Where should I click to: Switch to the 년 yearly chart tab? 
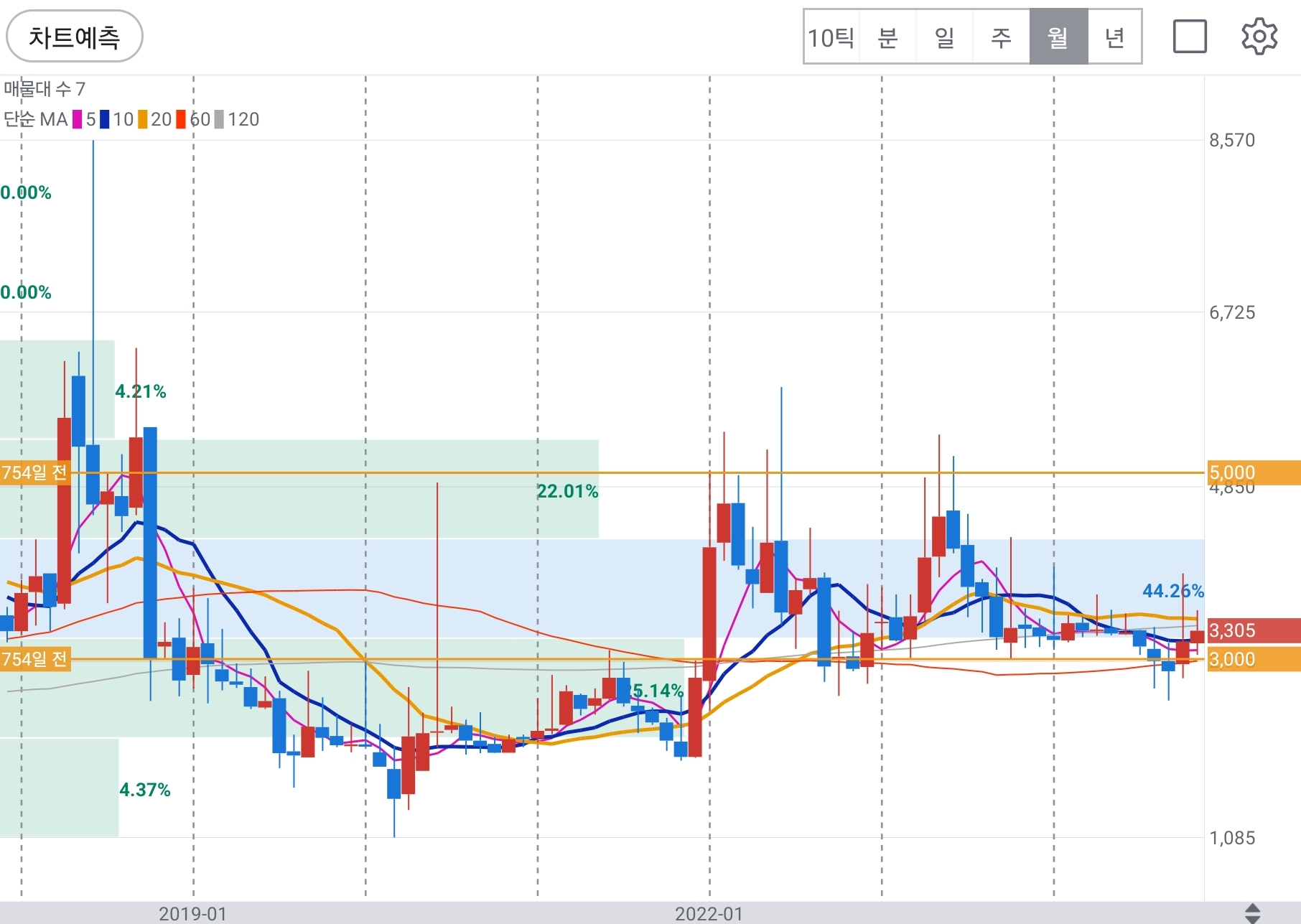coord(1114,37)
